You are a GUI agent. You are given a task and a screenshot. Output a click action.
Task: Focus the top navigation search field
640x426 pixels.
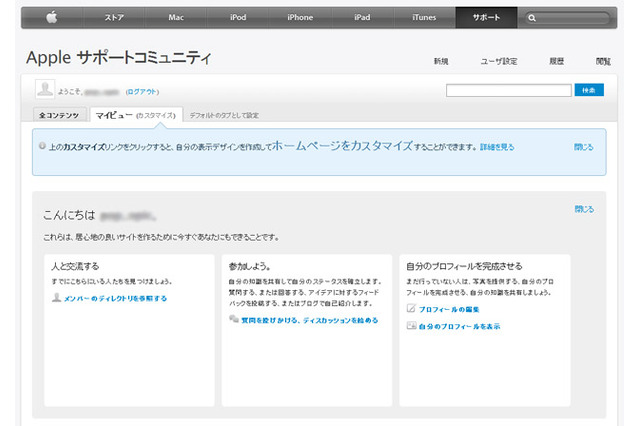pyautogui.click(x=567, y=18)
